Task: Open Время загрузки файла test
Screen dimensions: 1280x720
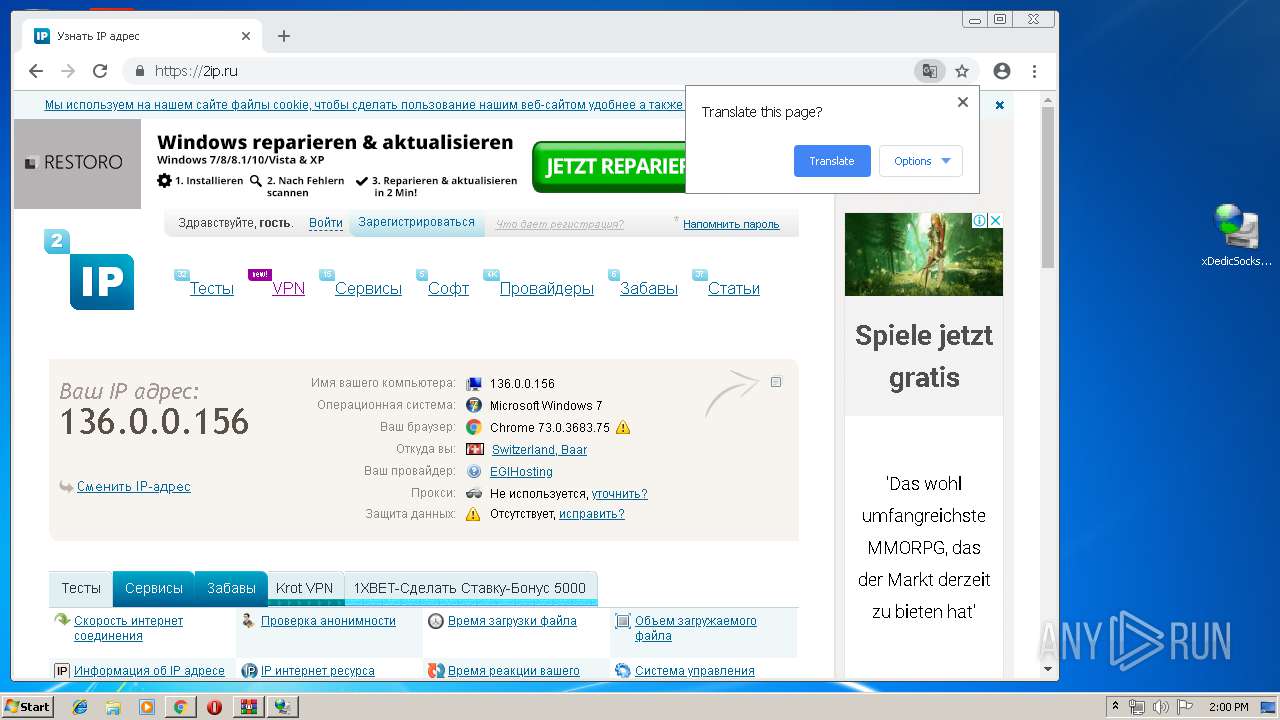Action: click(512, 621)
